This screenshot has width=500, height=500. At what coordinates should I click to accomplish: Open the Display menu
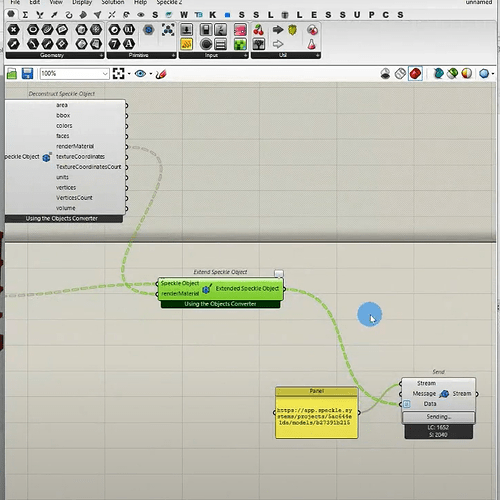coord(82,2)
